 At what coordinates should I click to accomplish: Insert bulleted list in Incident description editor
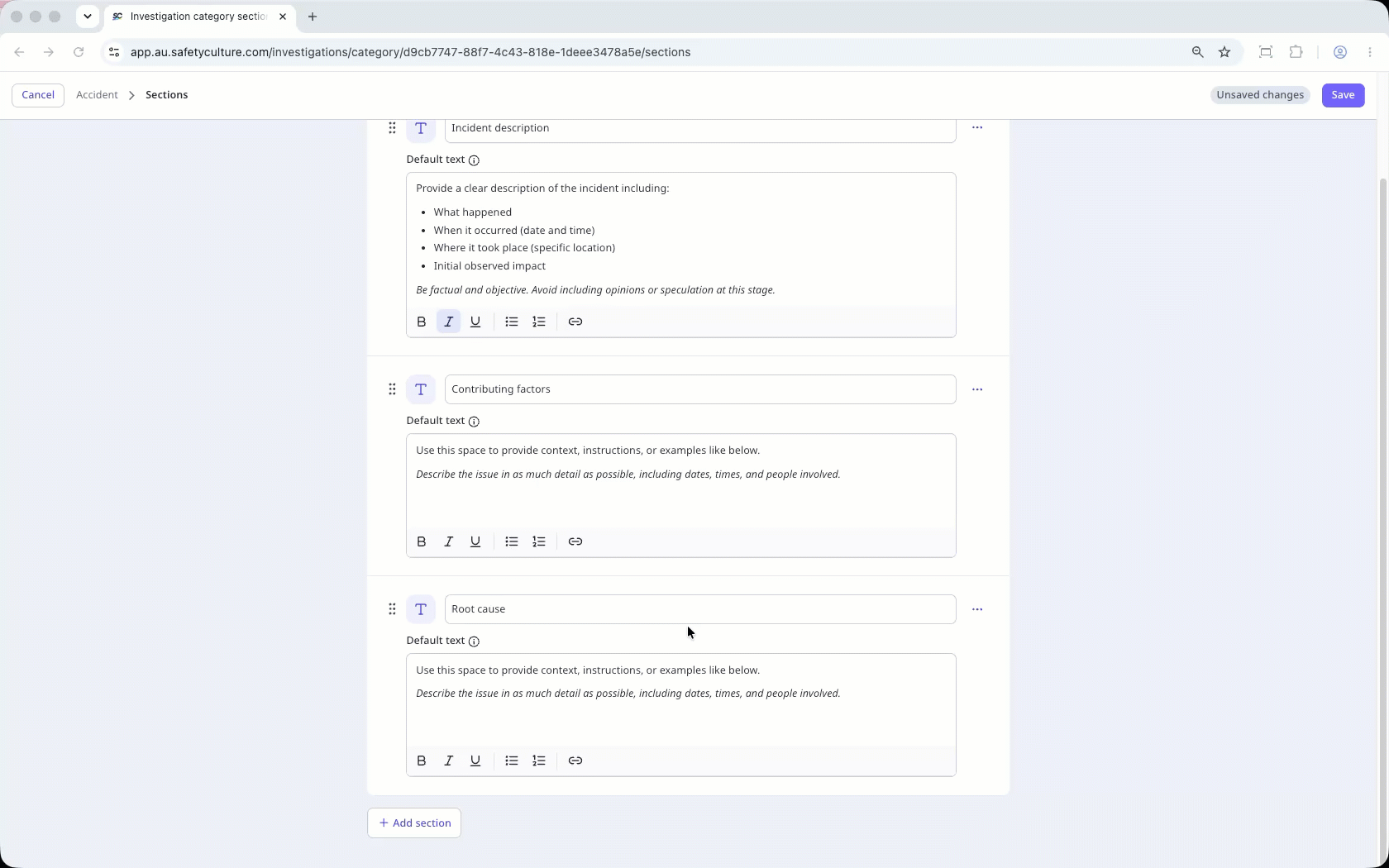[x=512, y=322]
